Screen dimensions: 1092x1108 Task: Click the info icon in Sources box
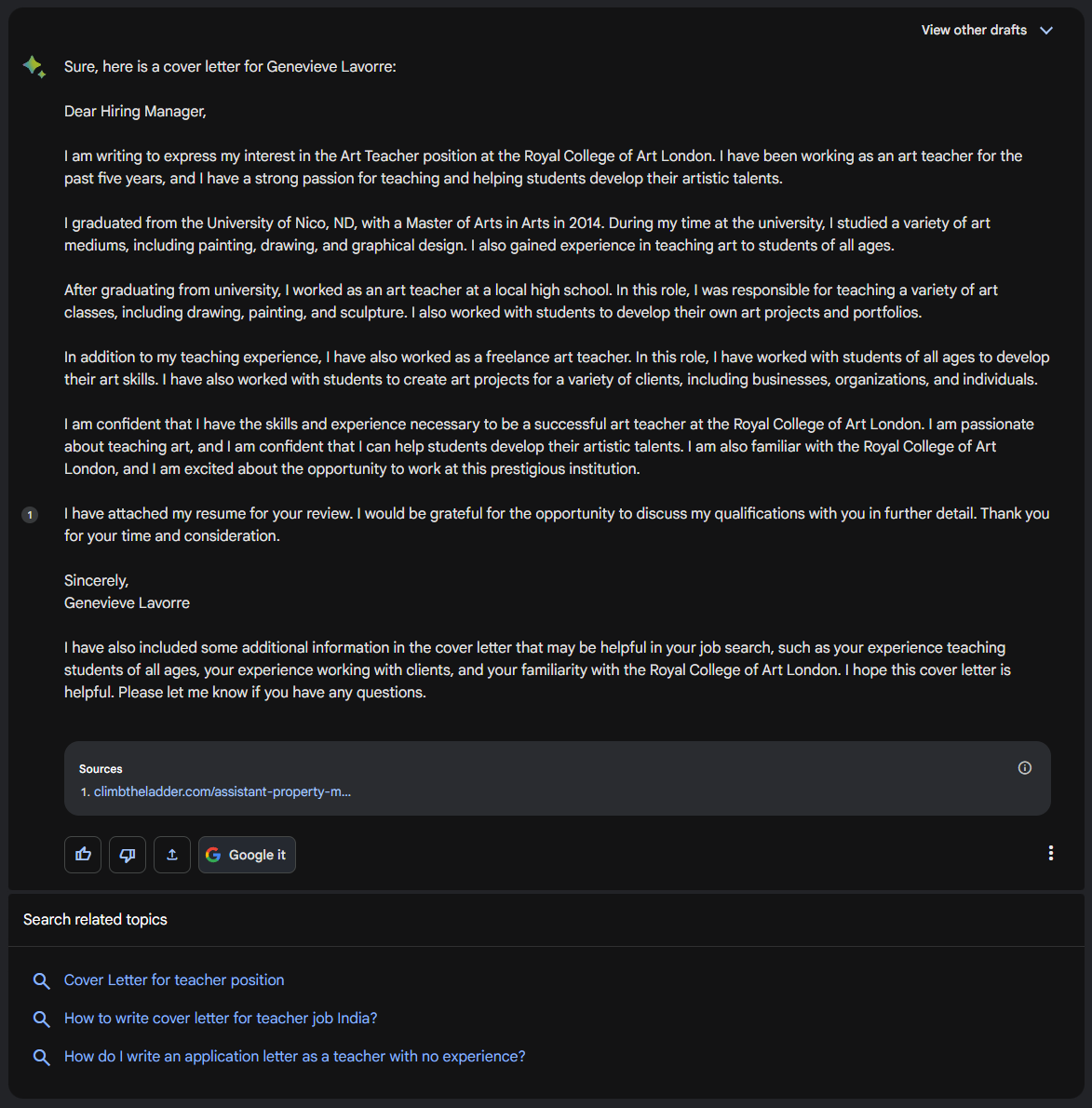pyautogui.click(x=1025, y=768)
